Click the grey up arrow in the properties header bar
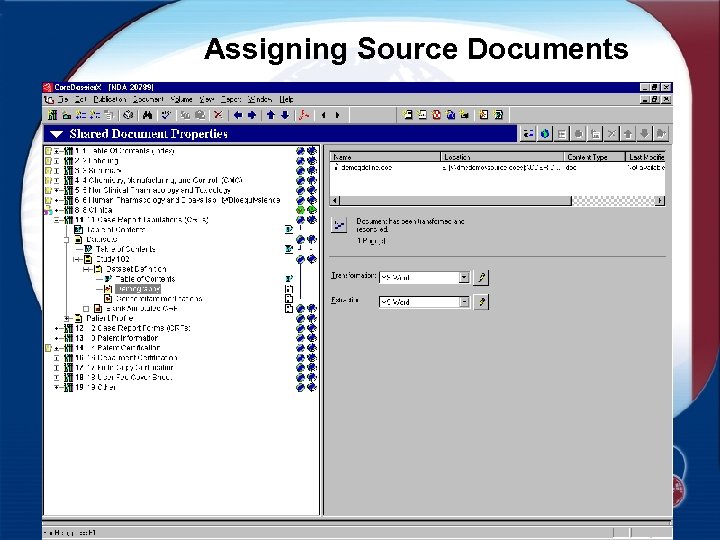 628,134
